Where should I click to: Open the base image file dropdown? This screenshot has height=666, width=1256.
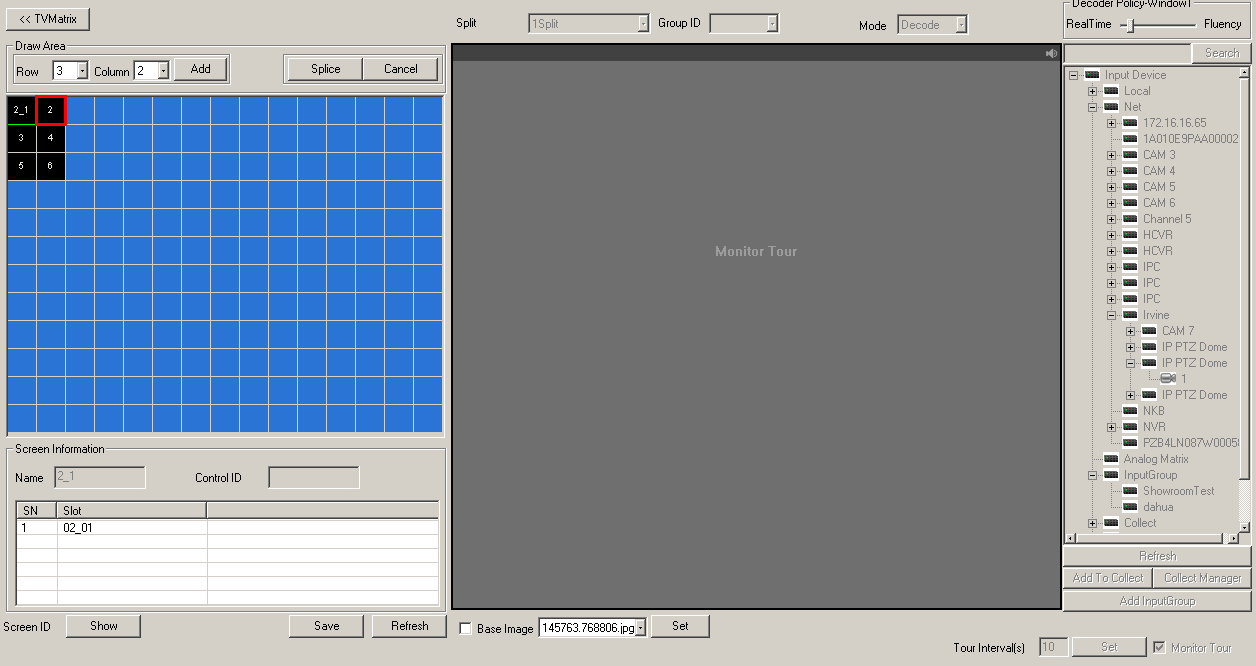click(640, 628)
